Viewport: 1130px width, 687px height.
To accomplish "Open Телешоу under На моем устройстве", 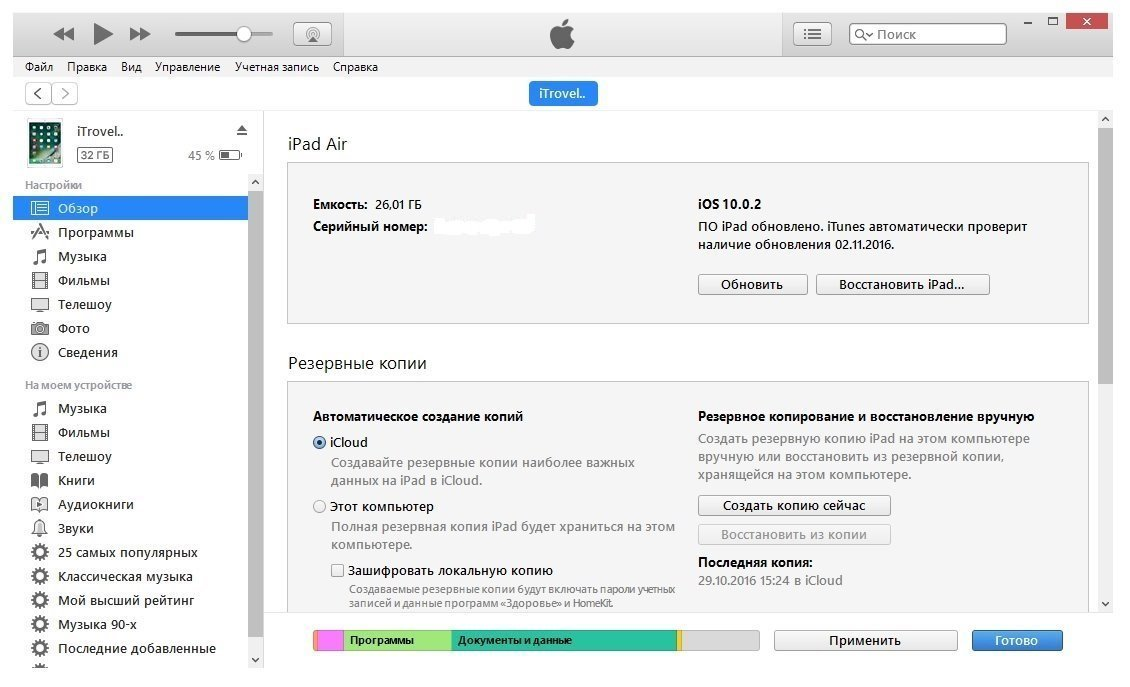I will click(x=130, y=456).
